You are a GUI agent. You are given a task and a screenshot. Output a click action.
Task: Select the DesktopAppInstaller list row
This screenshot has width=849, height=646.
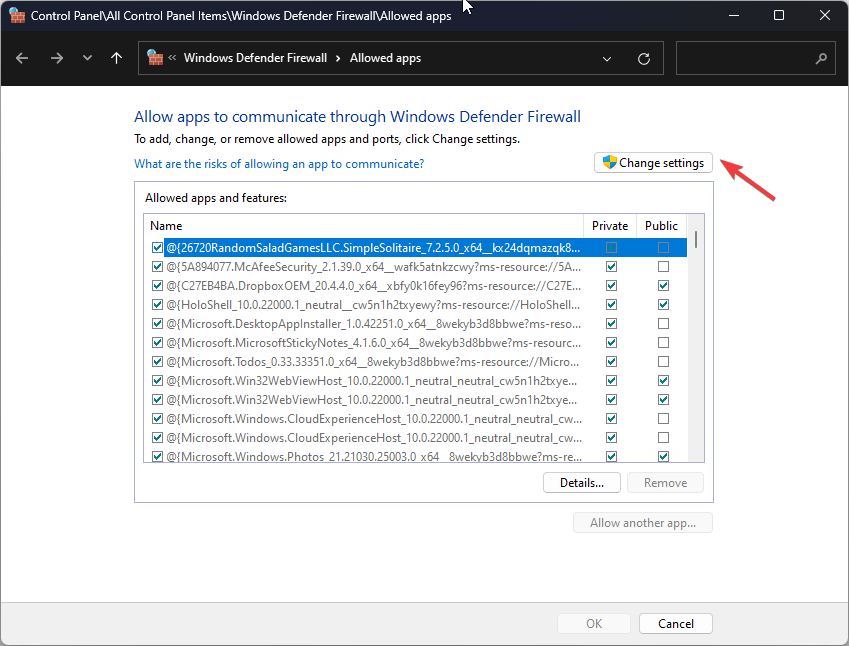[x=416, y=323]
